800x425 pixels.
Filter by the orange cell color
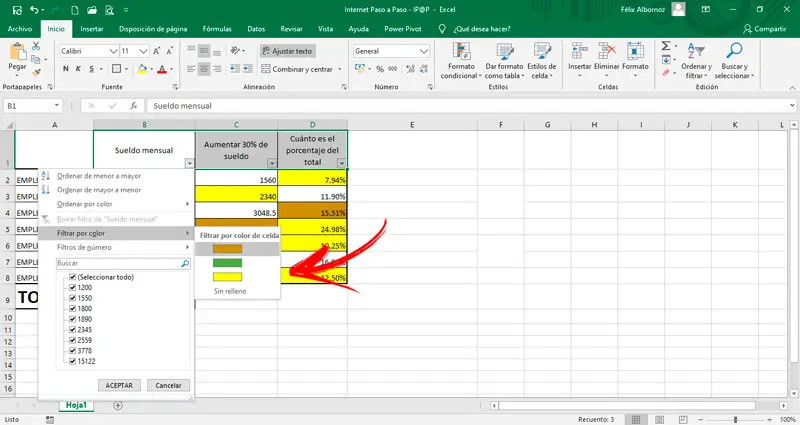click(x=228, y=249)
